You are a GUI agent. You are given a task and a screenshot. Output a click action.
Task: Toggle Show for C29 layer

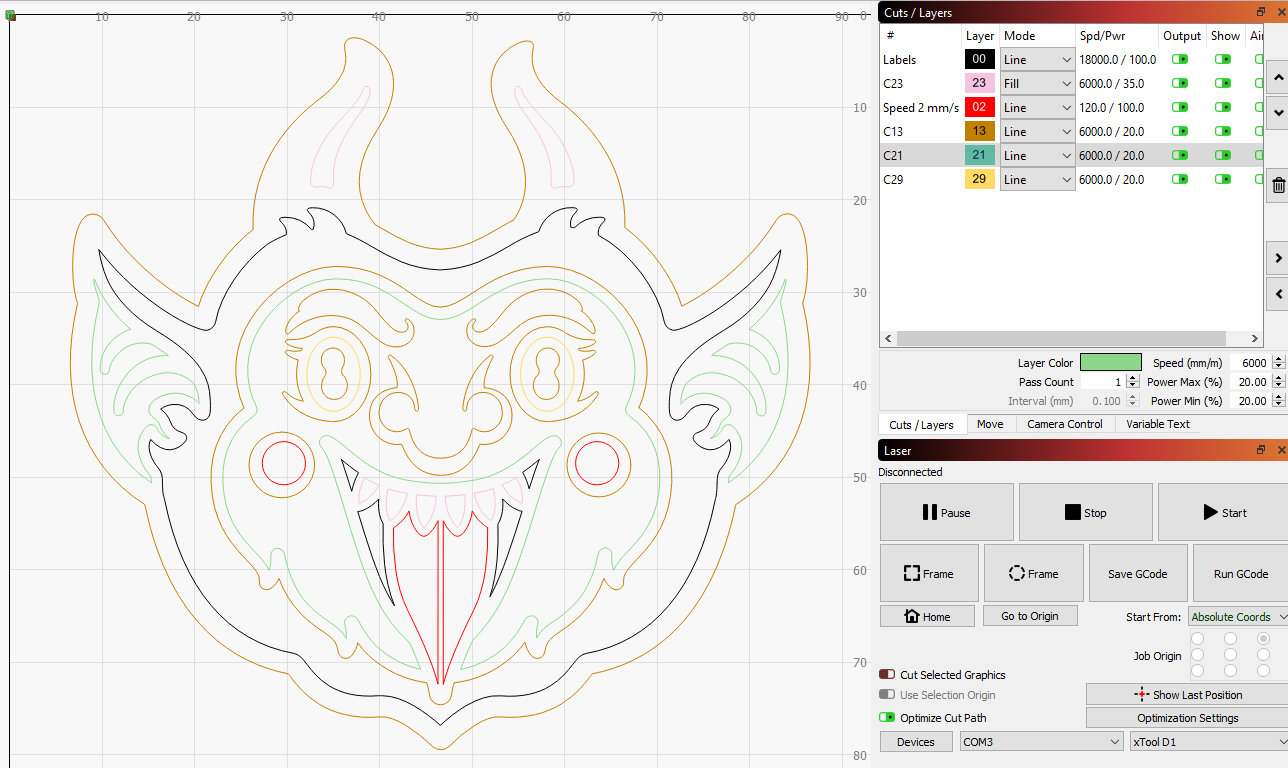tap(1223, 179)
